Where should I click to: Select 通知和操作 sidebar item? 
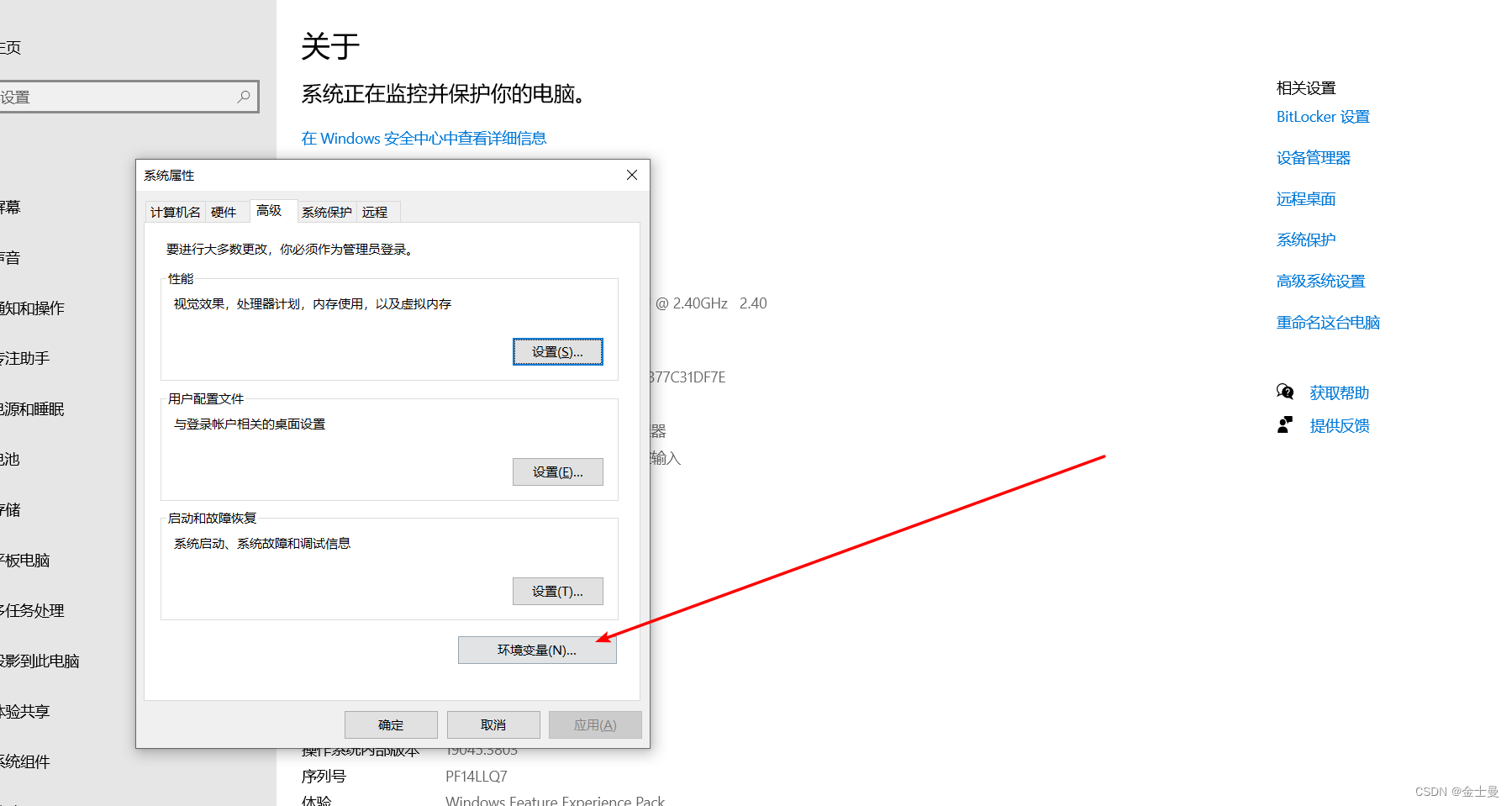coord(32,308)
